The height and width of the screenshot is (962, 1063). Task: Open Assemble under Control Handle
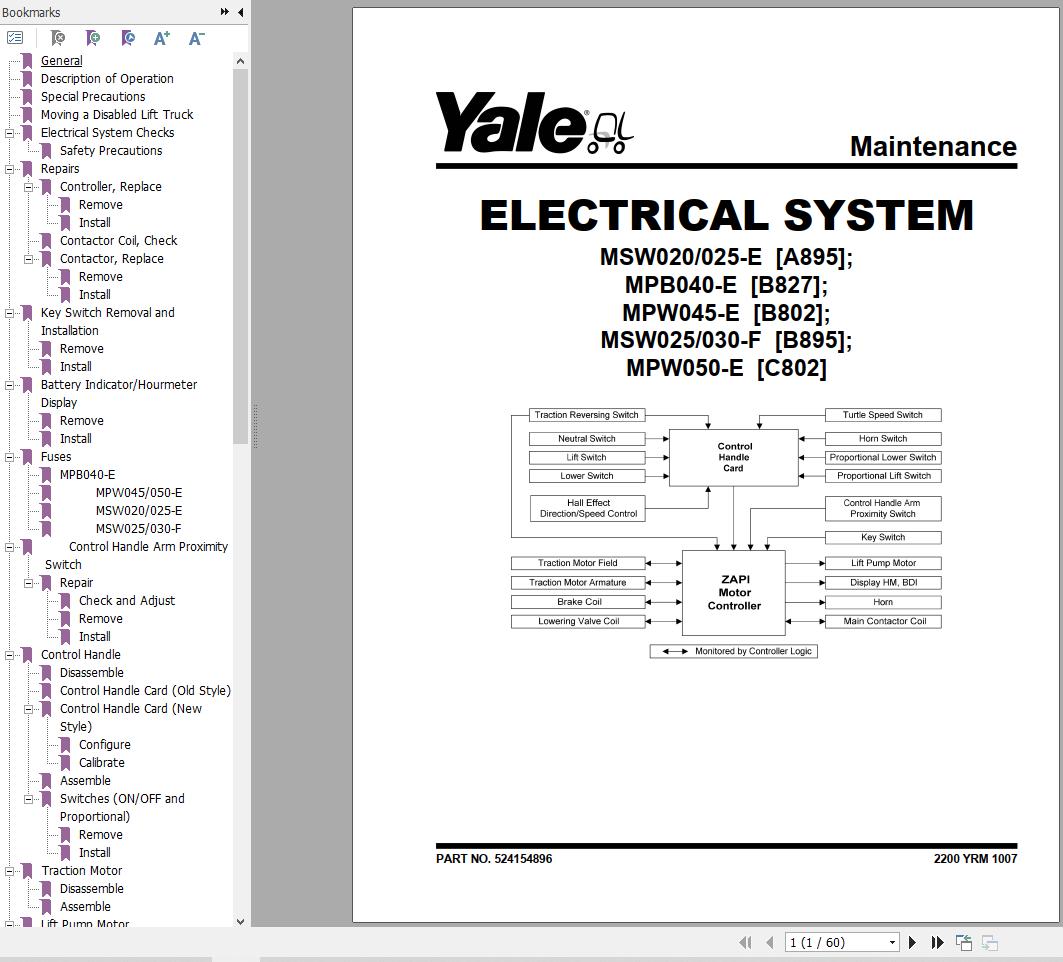(85, 781)
